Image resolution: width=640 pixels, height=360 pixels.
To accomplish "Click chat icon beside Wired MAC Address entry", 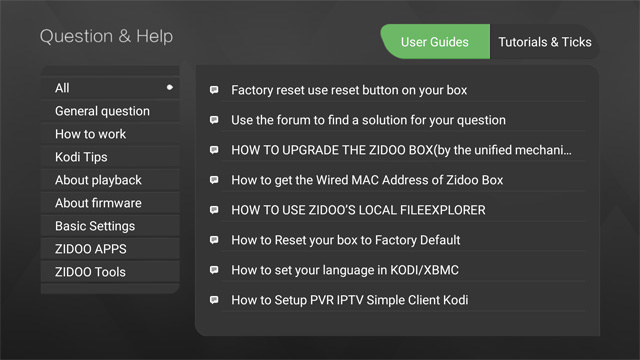I will tap(214, 180).
